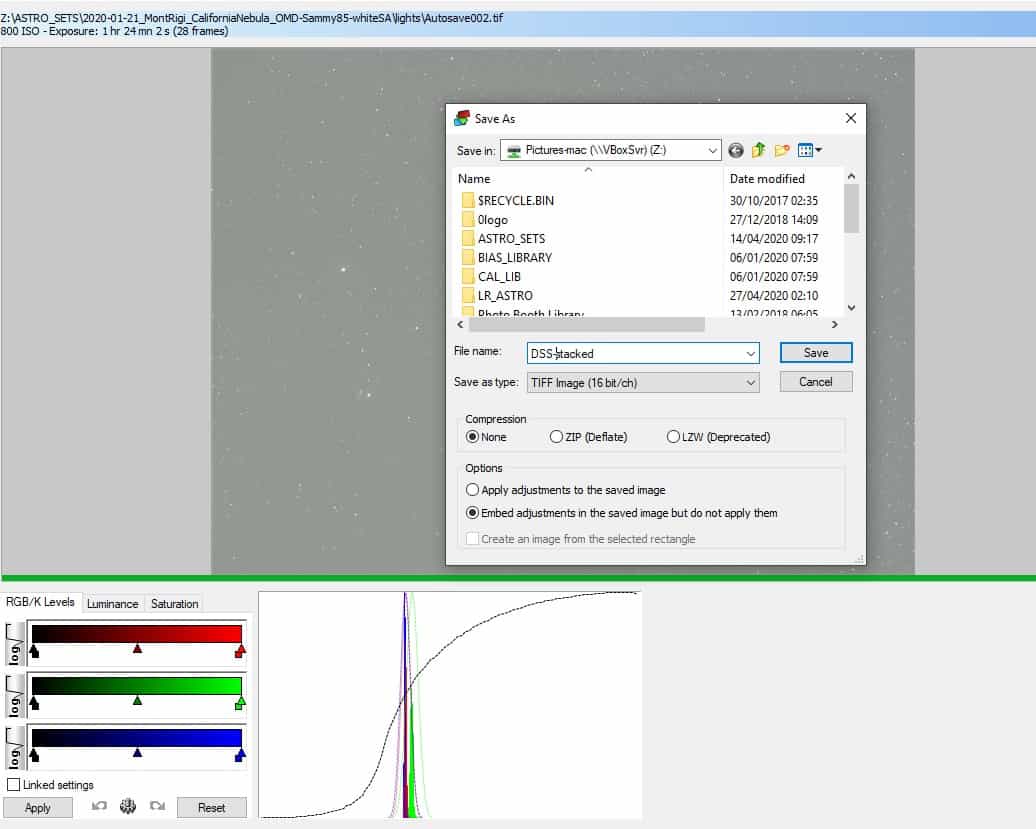Go up one folder level icon

point(758,150)
